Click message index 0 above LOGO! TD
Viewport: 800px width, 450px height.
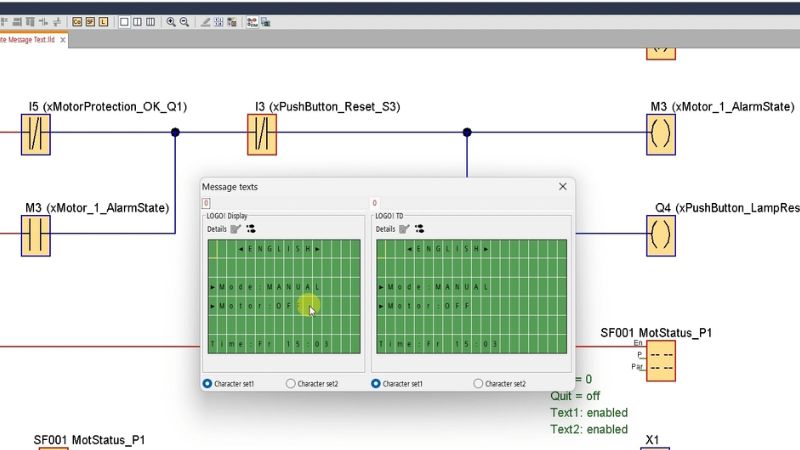tap(374, 203)
